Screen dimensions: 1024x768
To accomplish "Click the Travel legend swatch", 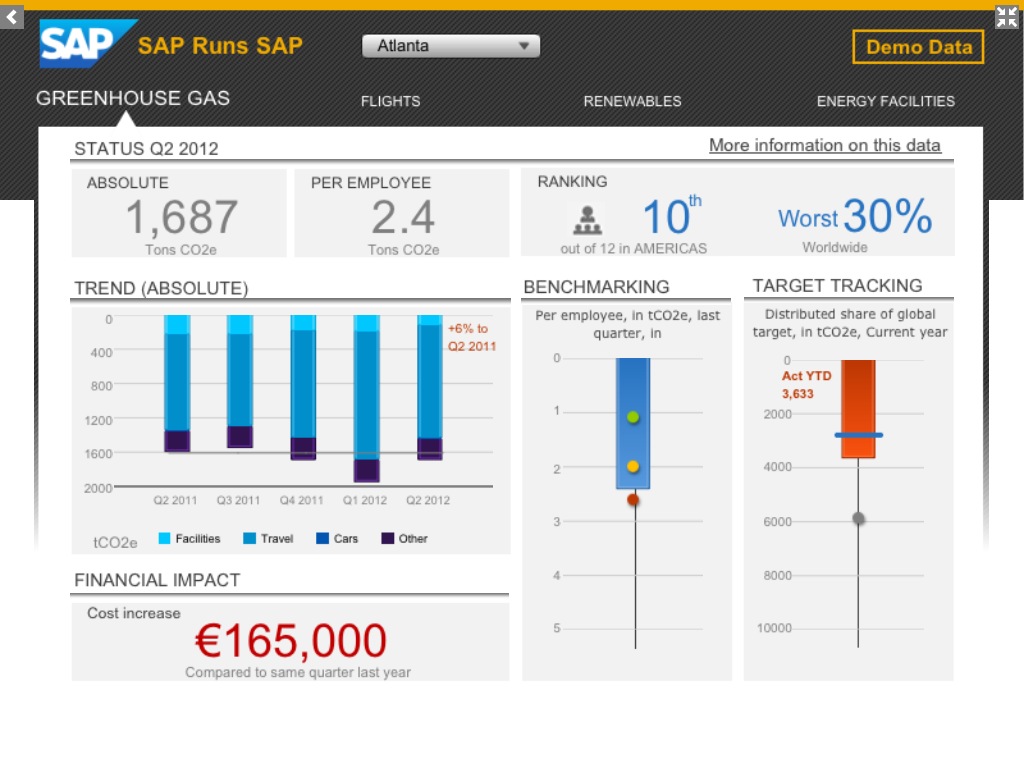I will (x=249, y=538).
